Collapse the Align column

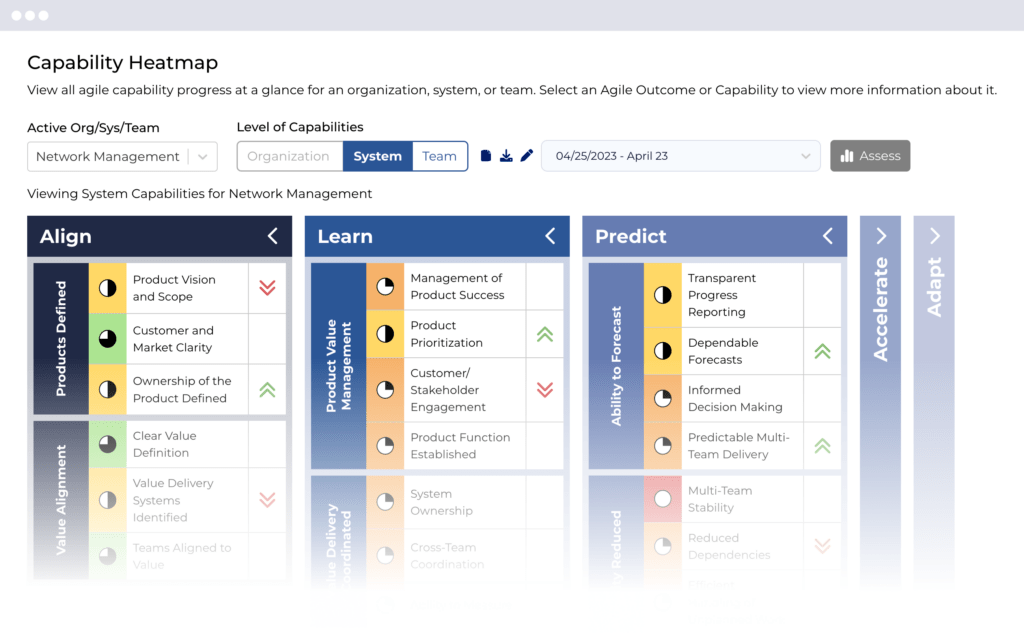click(x=273, y=236)
